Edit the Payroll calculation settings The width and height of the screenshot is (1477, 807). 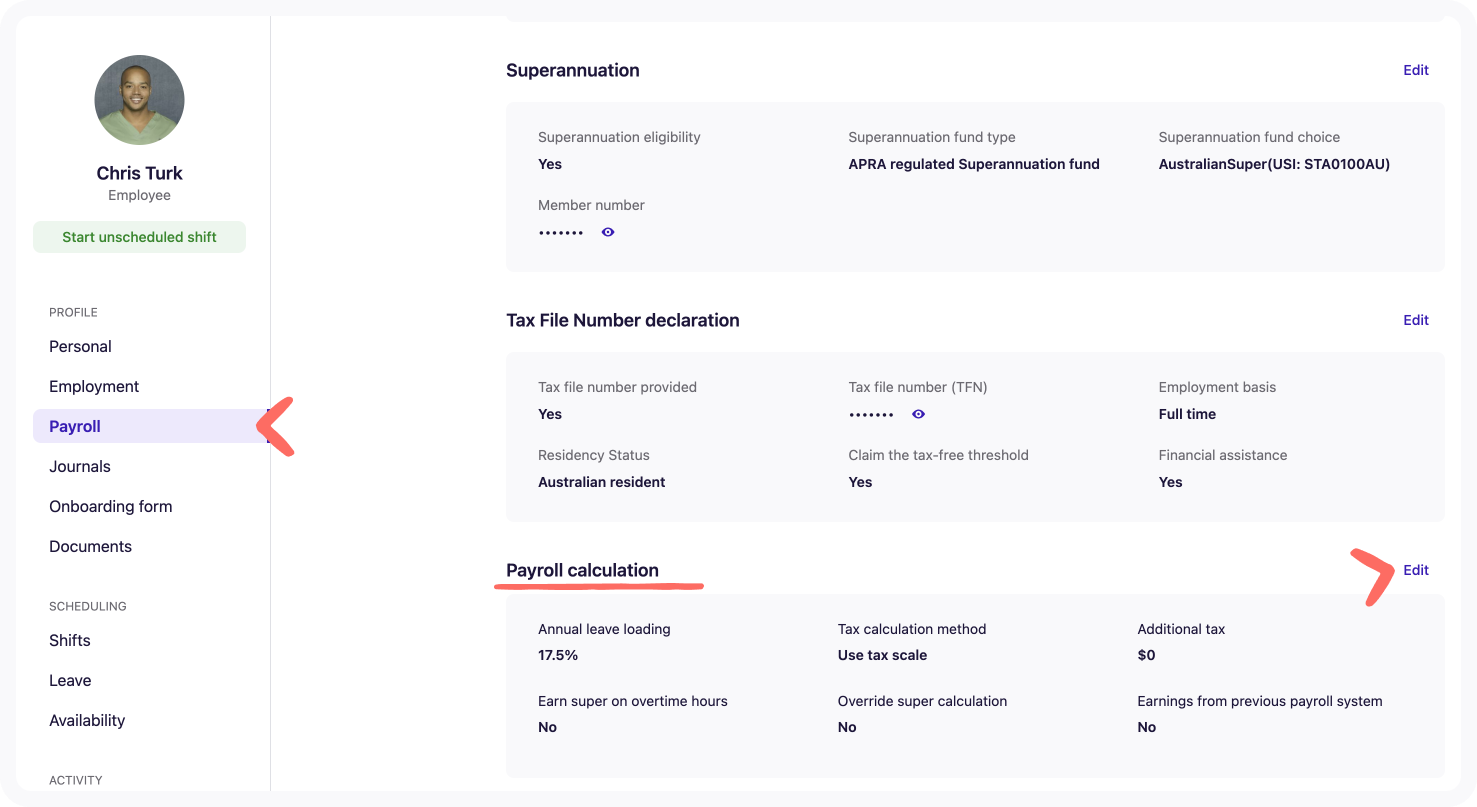click(x=1415, y=570)
